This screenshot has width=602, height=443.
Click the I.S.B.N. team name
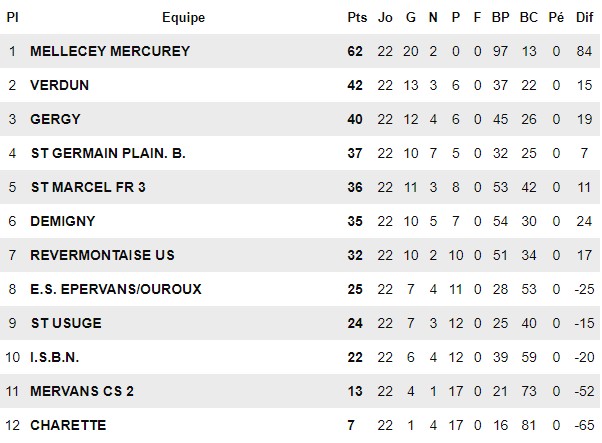55,357
